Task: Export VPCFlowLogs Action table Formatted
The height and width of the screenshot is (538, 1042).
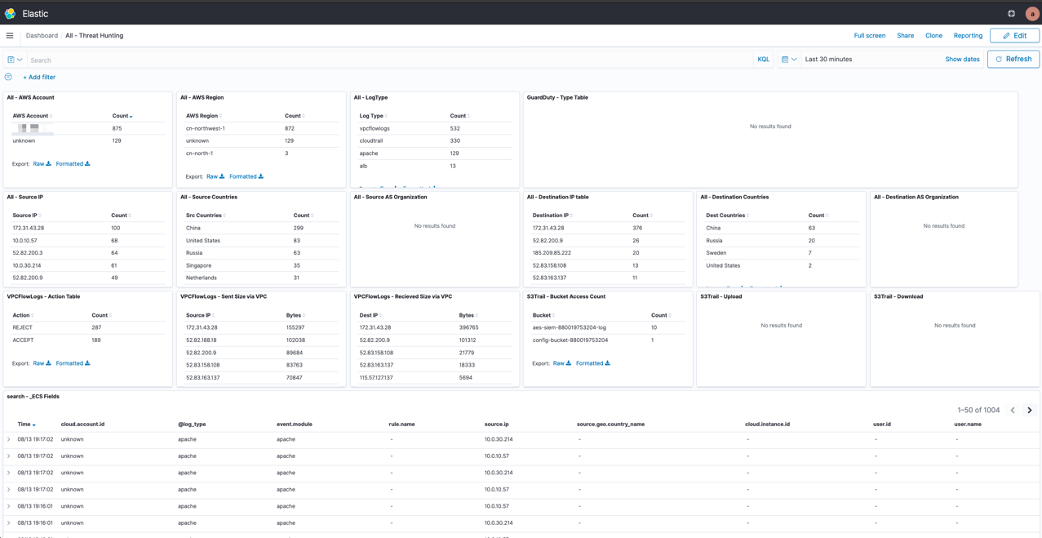Action: [x=73, y=363]
